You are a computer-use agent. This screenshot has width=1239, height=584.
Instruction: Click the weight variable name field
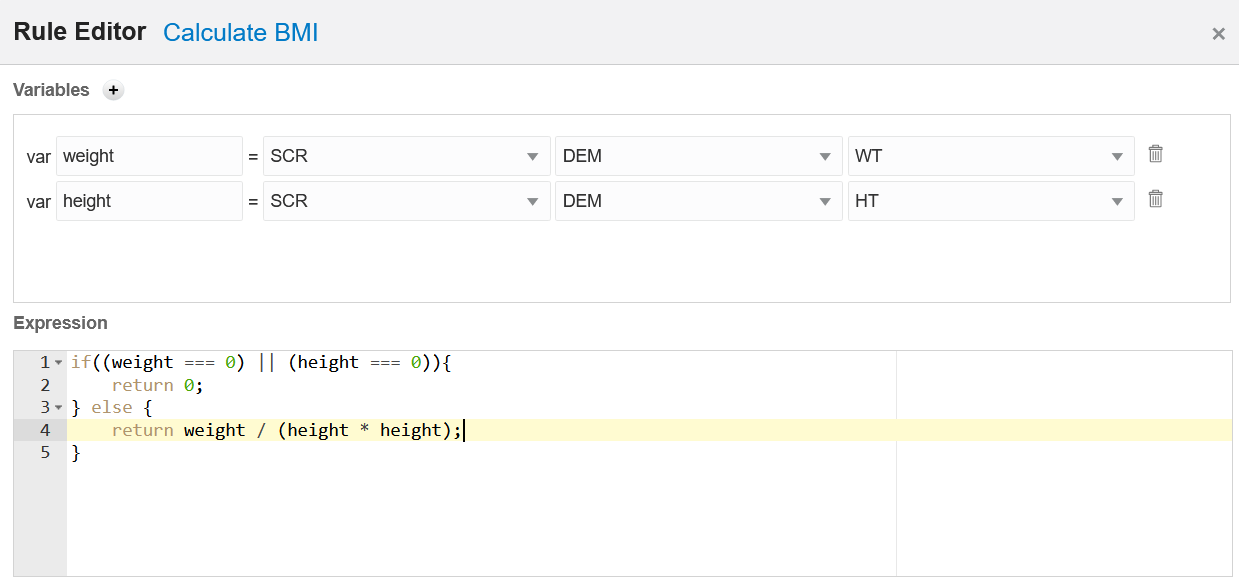tap(149, 156)
